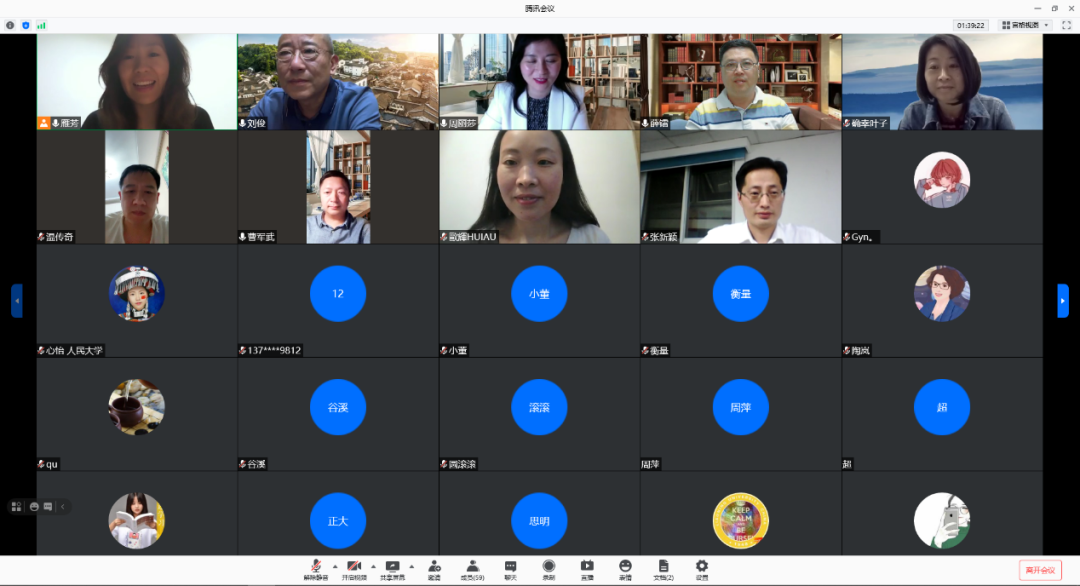Click the chat bubble icon in floating toolbar
Screen dimensions: 1080x586
point(48,507)
